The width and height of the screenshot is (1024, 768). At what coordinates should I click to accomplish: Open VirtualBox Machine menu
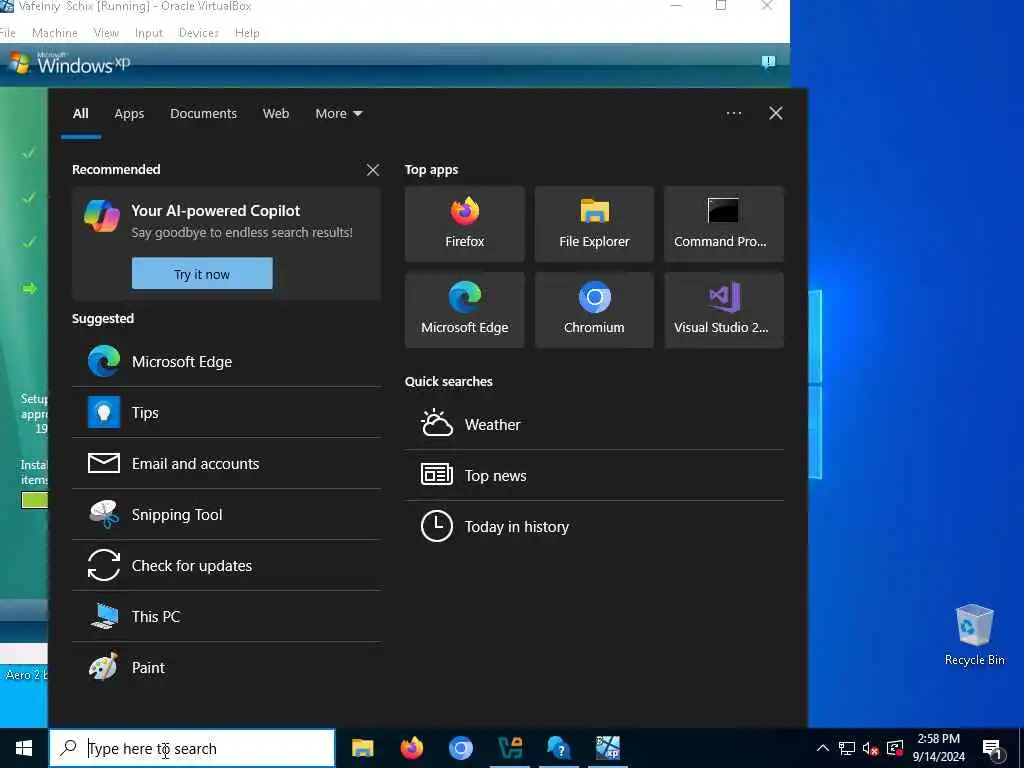(x=55, y=33)
